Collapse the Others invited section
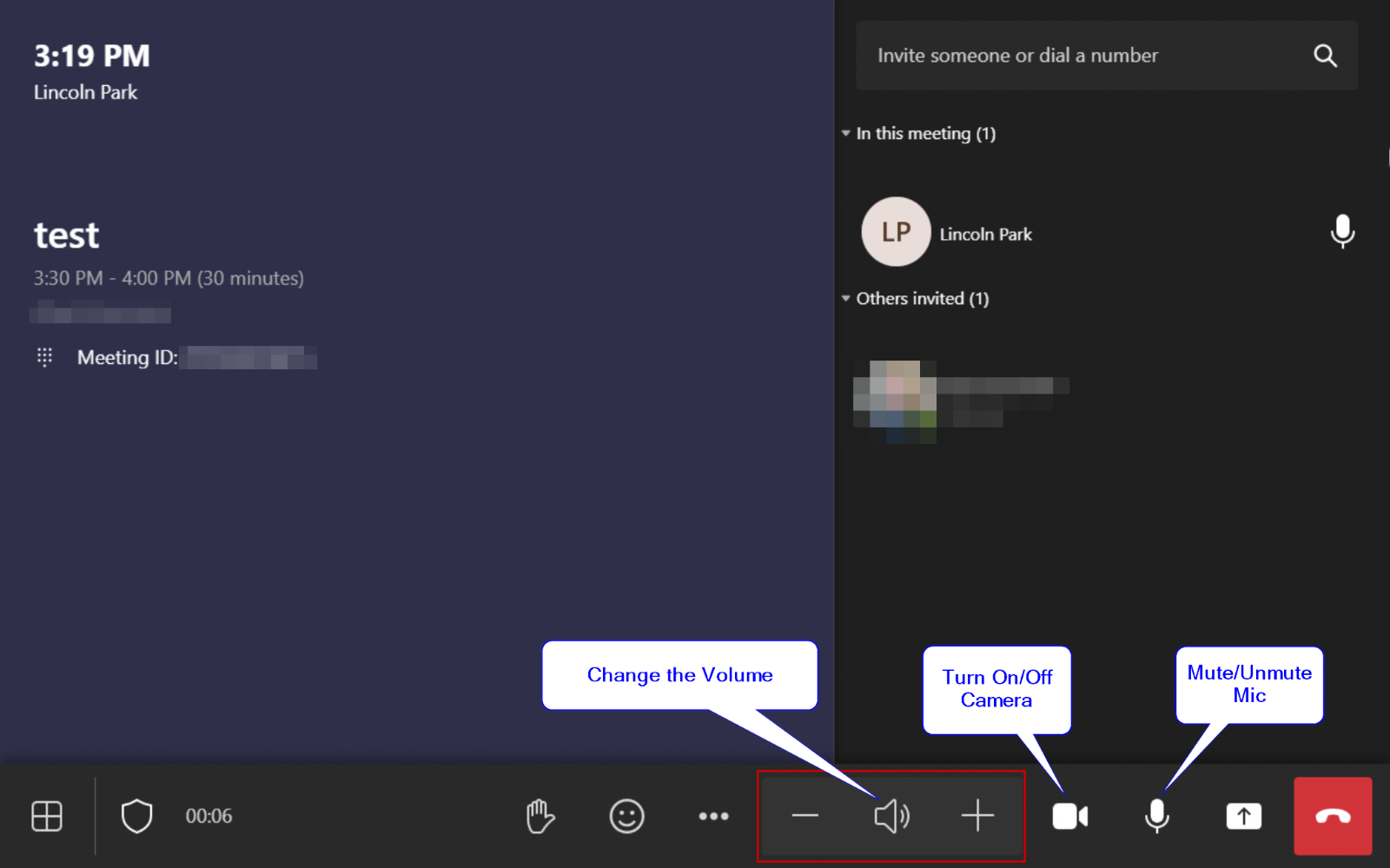Image resolution: width=1390 pixels, height=868 pixels. pos(846,299)
